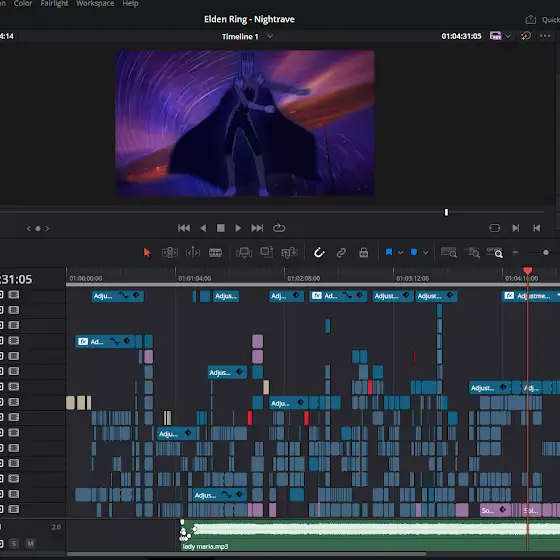
Task: Select the Selection Mode arrow tool
Action: pyautogui.click(x=147, y=253)
